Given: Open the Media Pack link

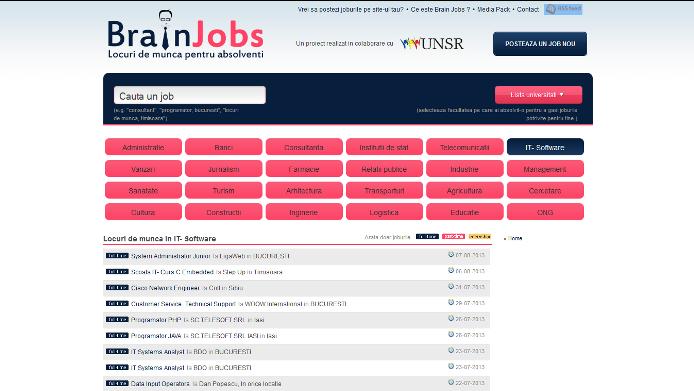Looking at the screenshot, I should point(494,9).
